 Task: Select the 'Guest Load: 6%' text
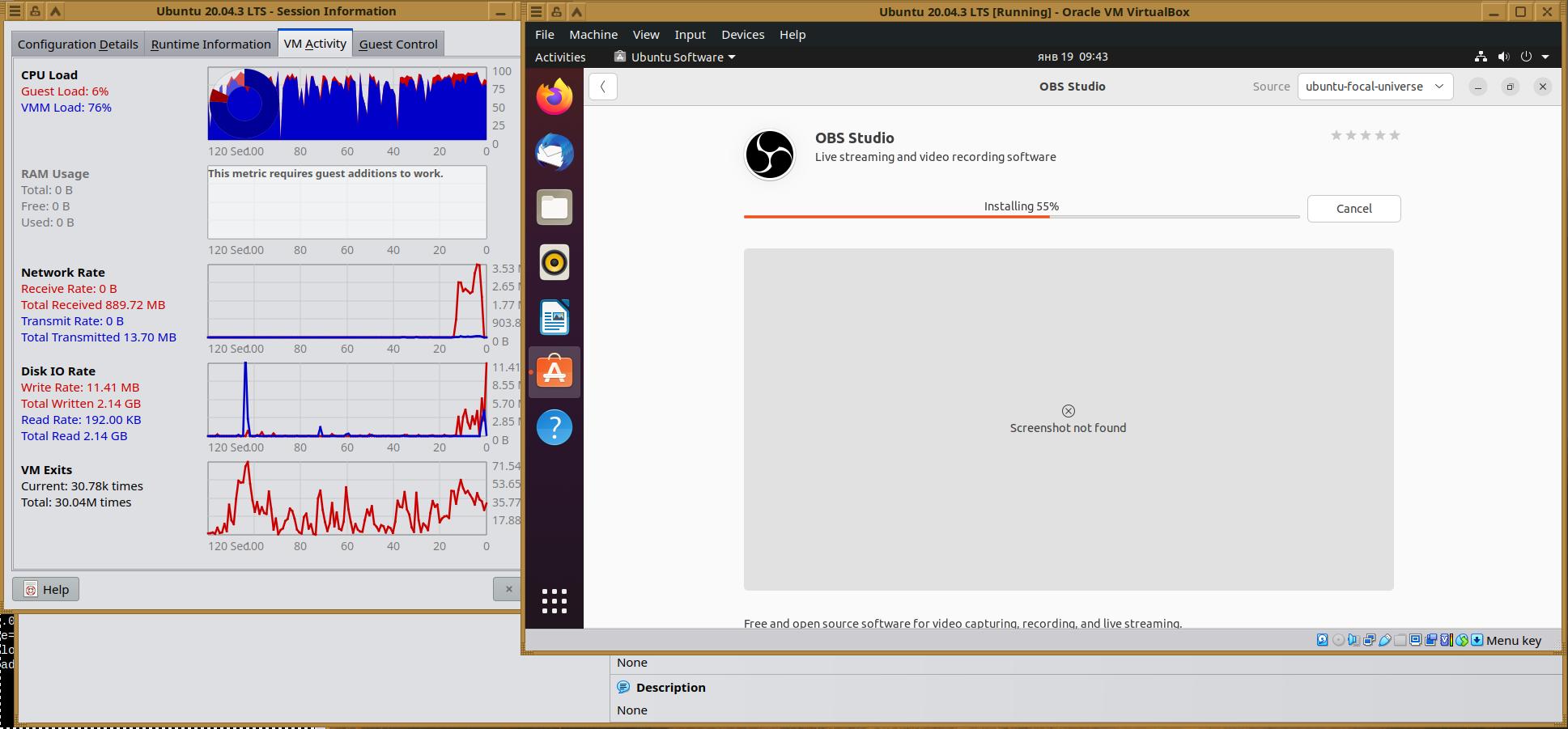click(x=65, y=91)
